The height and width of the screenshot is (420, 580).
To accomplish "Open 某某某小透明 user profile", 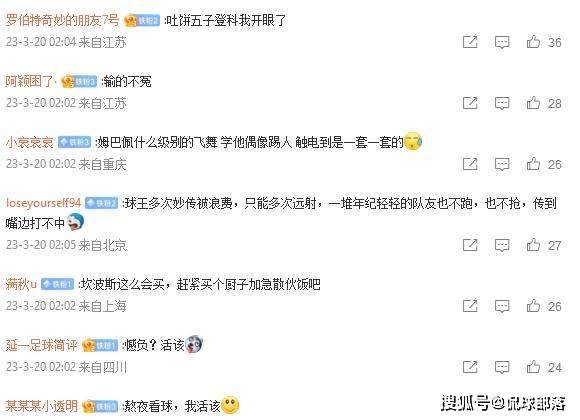I will [41, 406].
